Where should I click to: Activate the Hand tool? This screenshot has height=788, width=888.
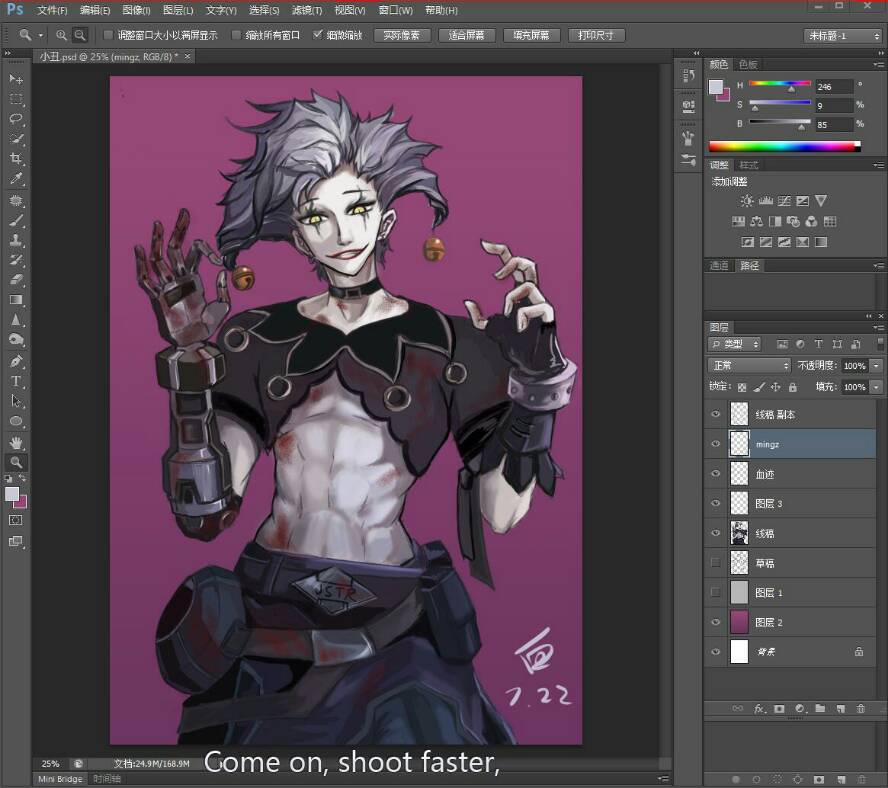click(16, 442)
